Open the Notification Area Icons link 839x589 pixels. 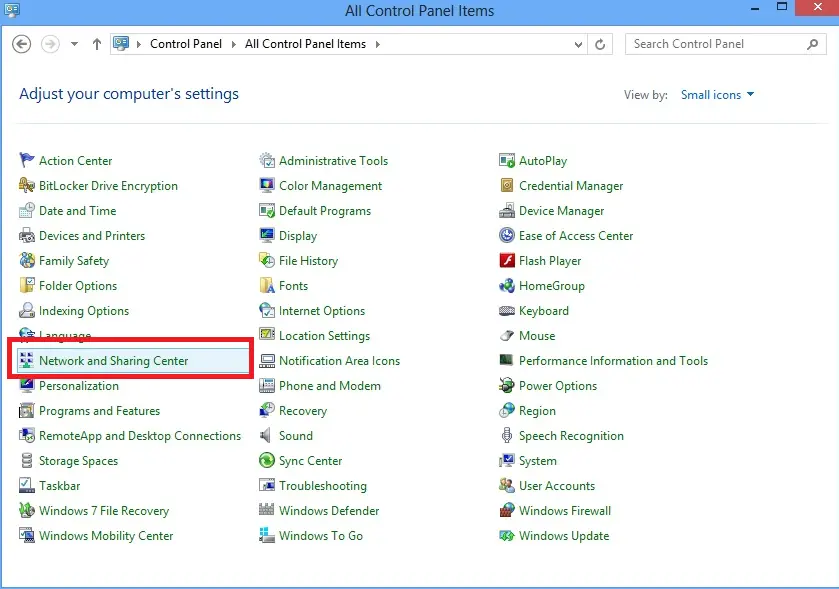point(339,361)
